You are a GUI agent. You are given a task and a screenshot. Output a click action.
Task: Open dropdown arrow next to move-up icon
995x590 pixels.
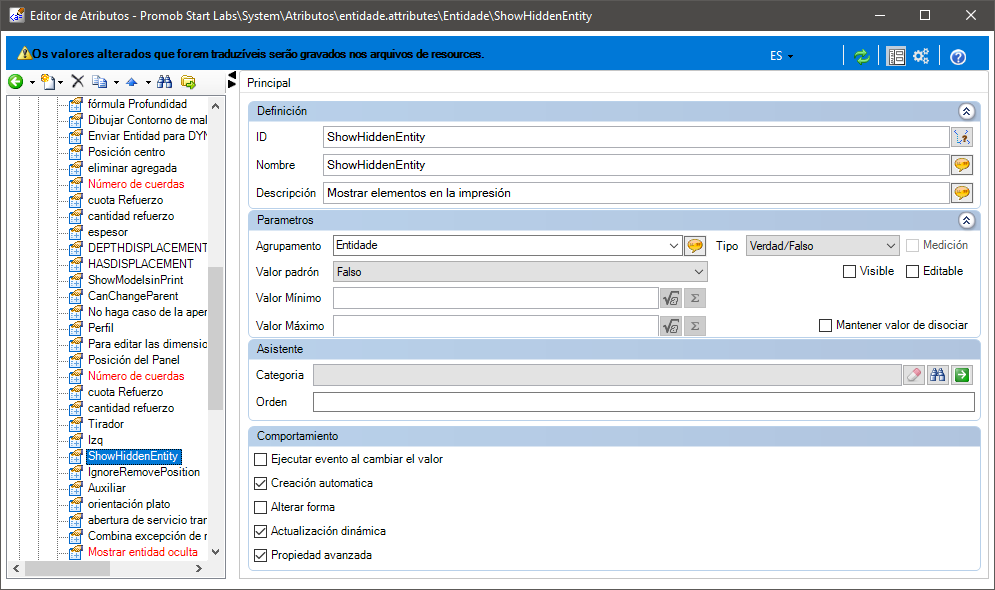pyautogui.click(x=148, y=82)
